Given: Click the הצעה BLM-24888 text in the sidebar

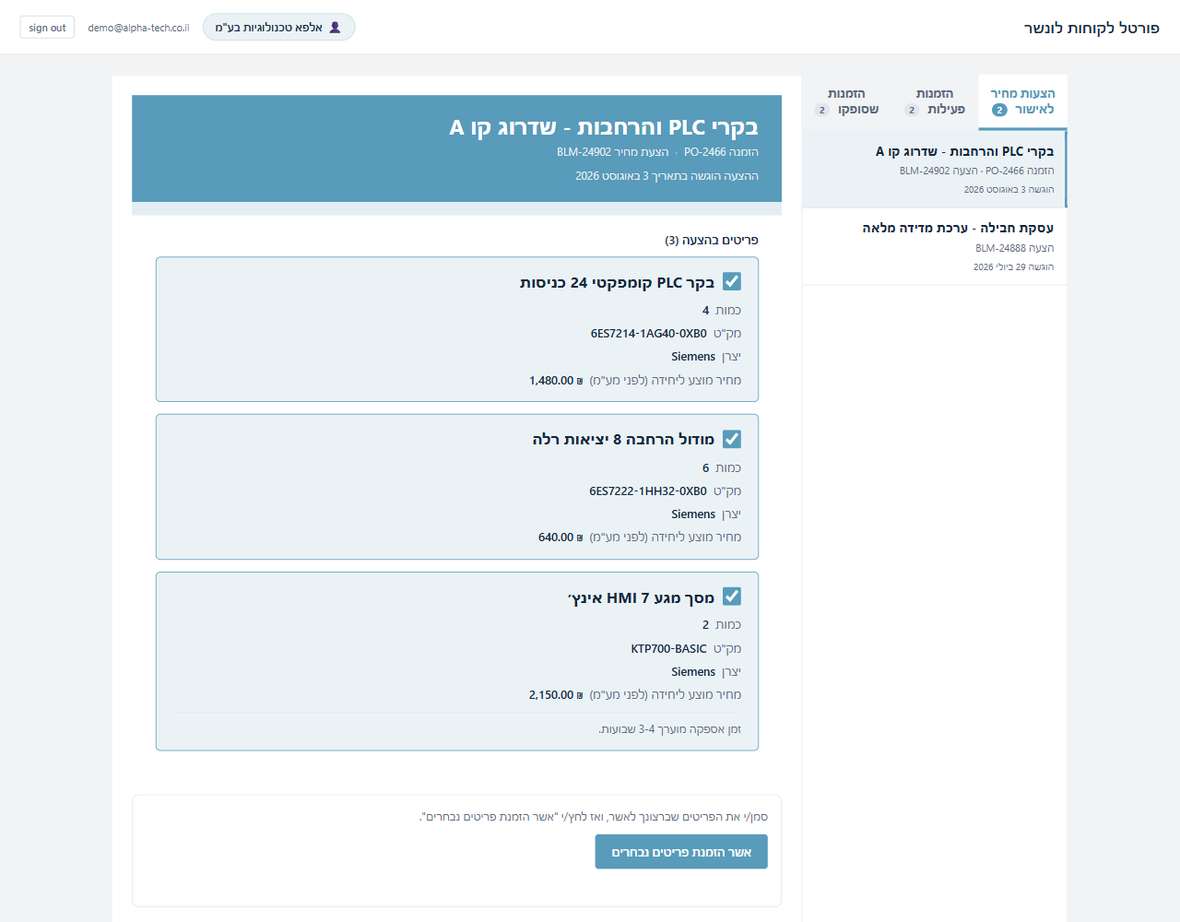Looking at the screenshot, I should coord(1014,248).
